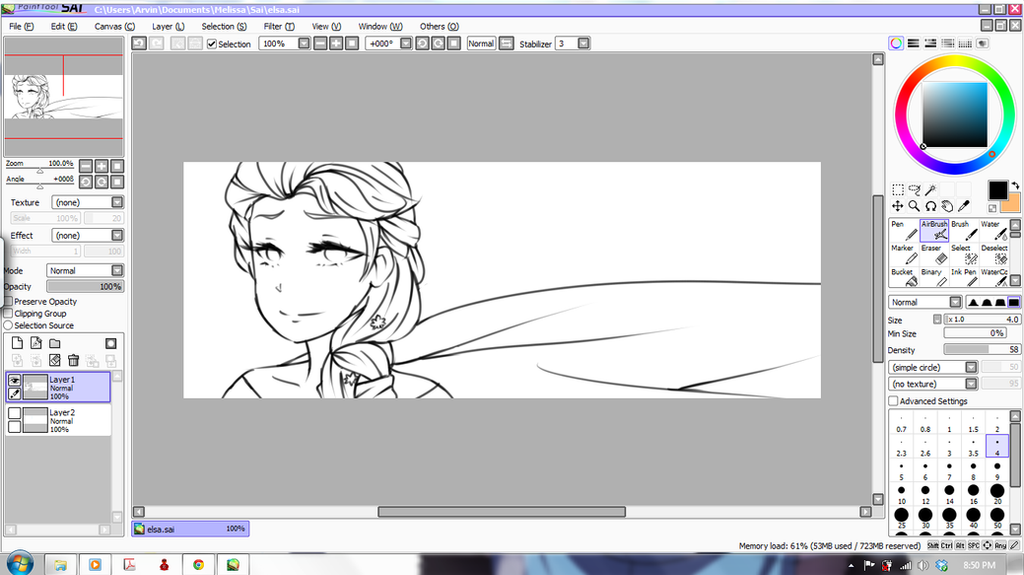Open the rotation angle dropdown in toolbar

[x=406, y=43]
